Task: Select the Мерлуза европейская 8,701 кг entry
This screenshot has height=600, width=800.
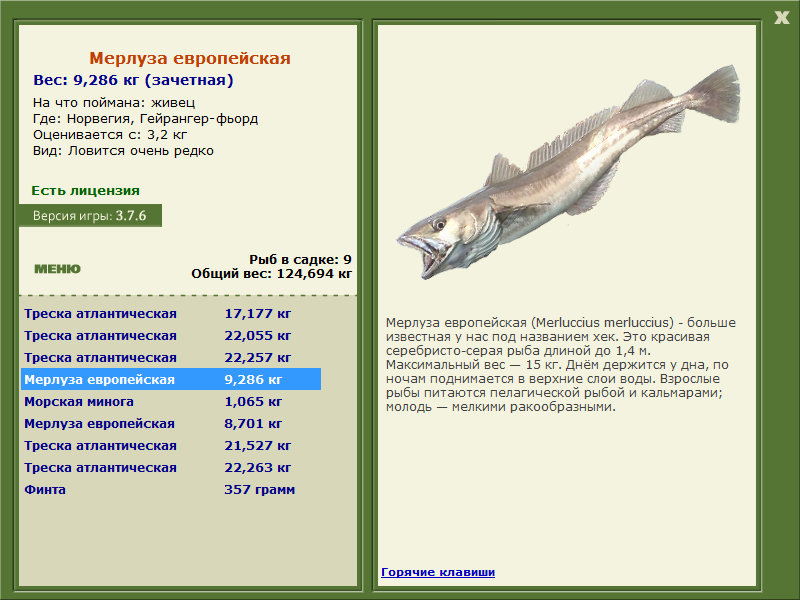Action: 171,423
